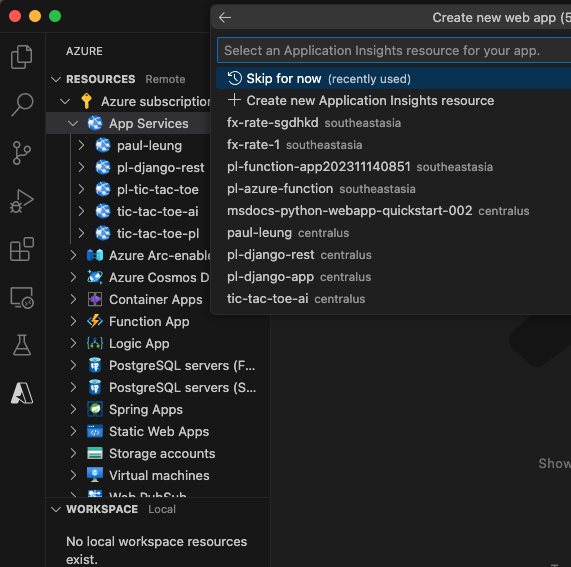The width and height of the screenshot is (571, 567).
Task: Choose Skip for now option
Action: point(394,78)
